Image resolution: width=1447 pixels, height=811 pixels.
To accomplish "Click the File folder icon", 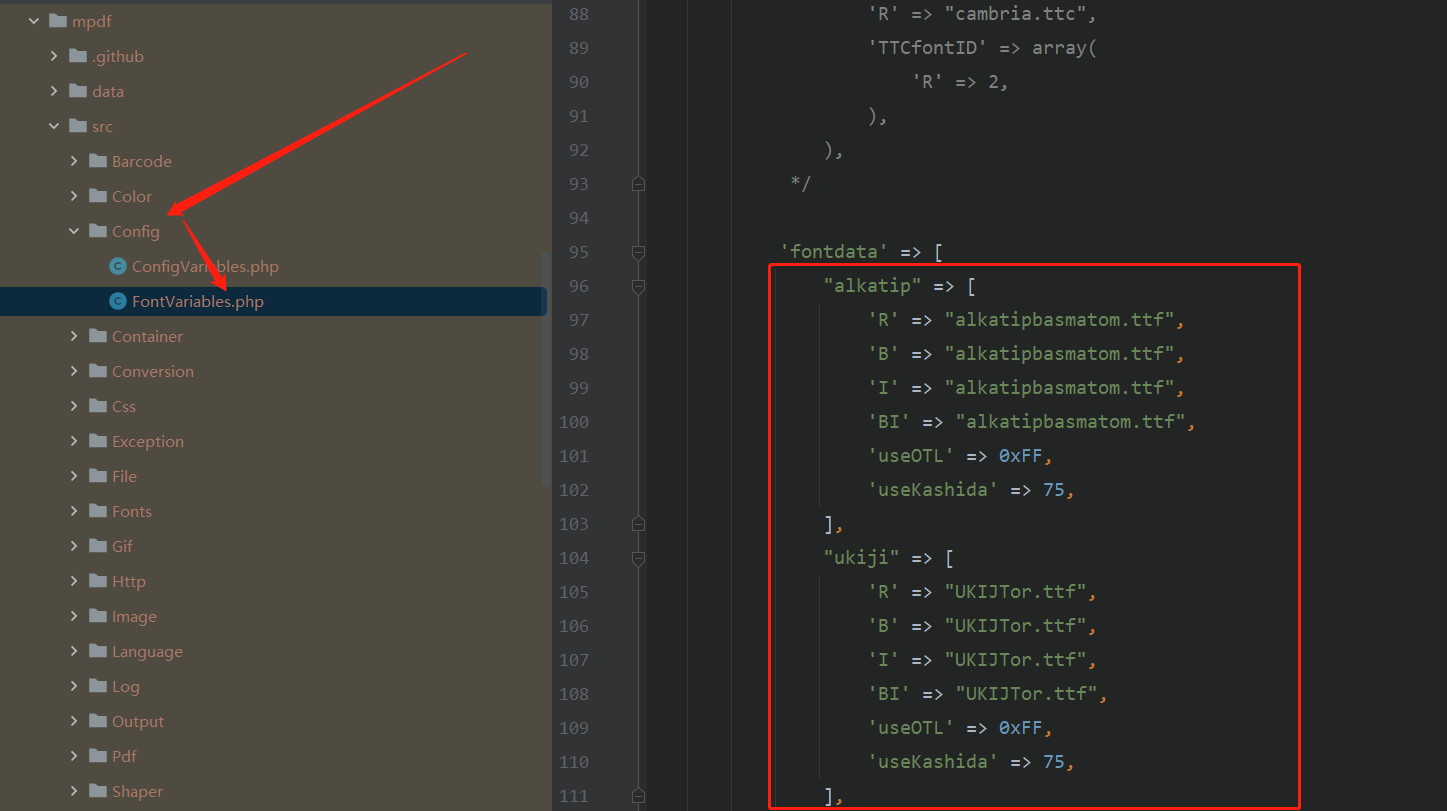I will pyautogui.click(x=97, y=476).
